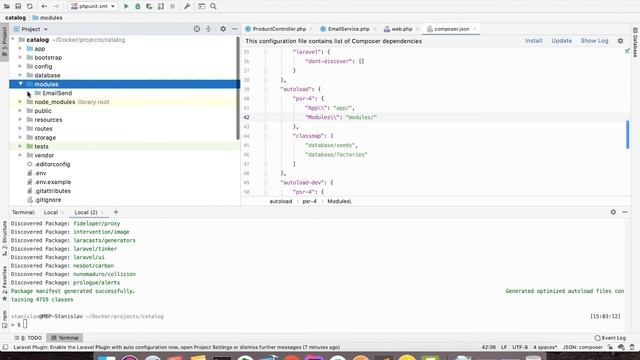Image resolution: width=640 pixels, height=360 pixels.
Task: Click the Search Everywhere magnifier icon
Action: pyautogui.click(x=213, y=6)
